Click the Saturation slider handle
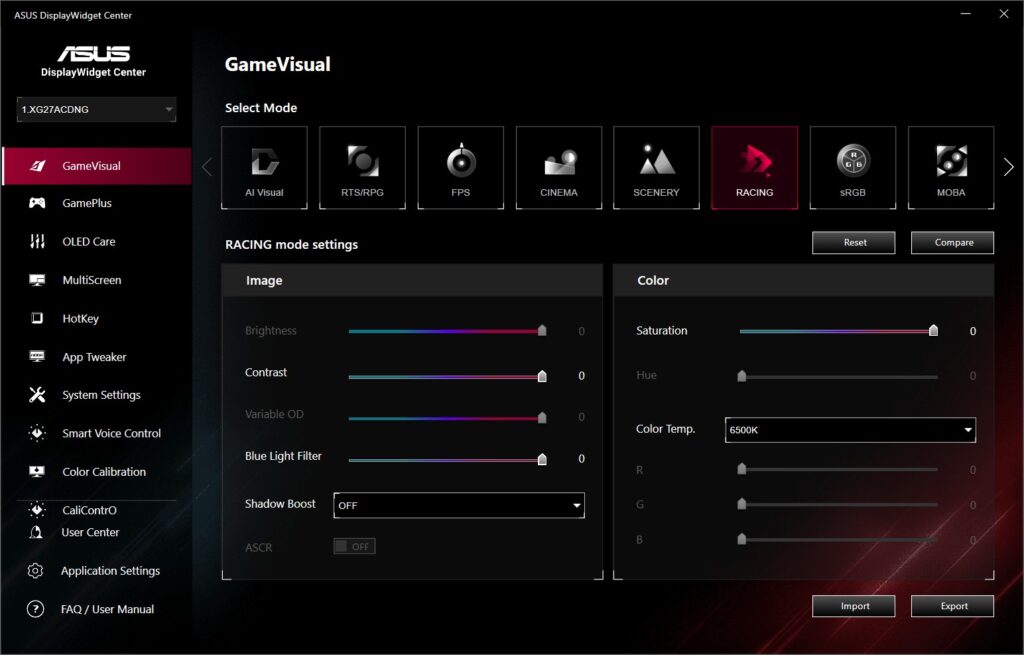The image size is (1024, 655). pos(933,330)
